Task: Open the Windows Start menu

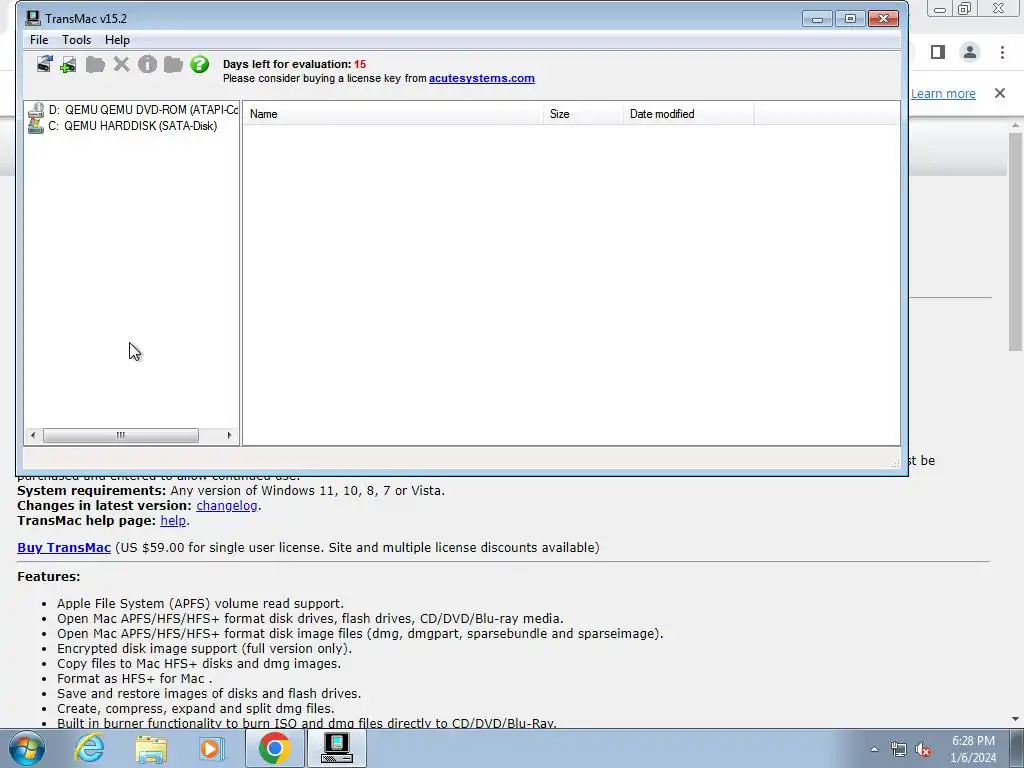Action: point(26,748)
